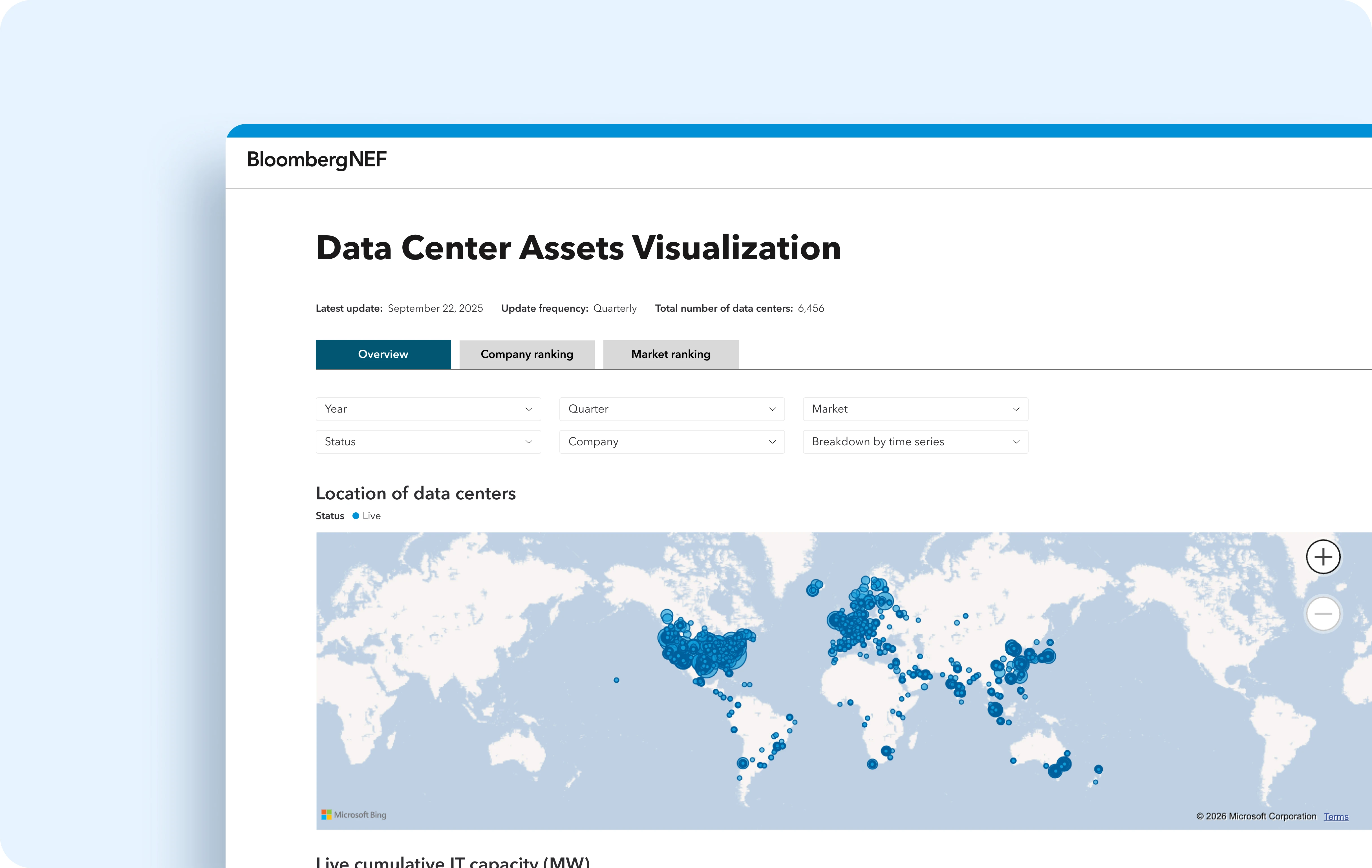
Task: Click the isolated Pacific Ocean data center marker
Action: tap(616, 680)
